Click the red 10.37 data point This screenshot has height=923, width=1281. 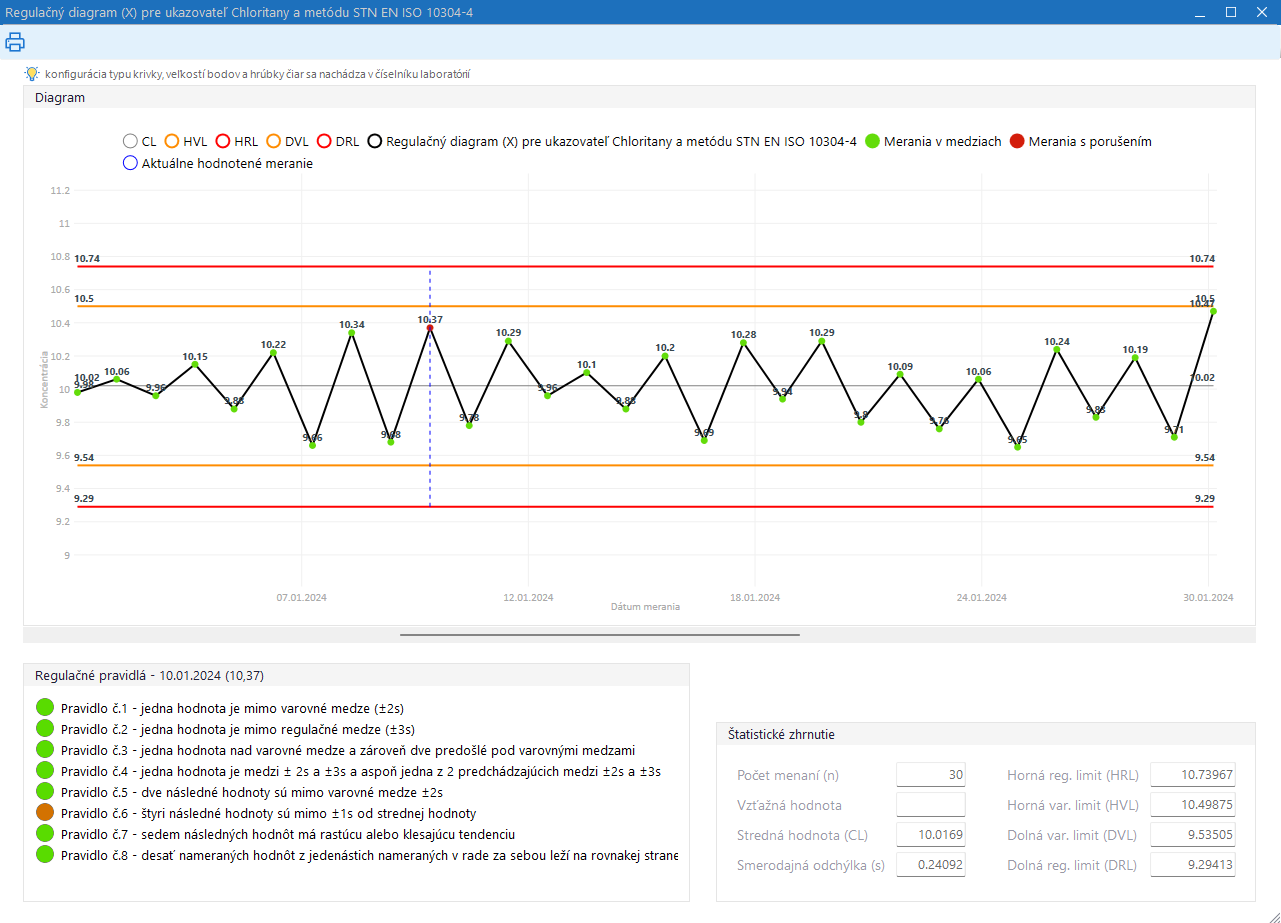pos(430,328)
